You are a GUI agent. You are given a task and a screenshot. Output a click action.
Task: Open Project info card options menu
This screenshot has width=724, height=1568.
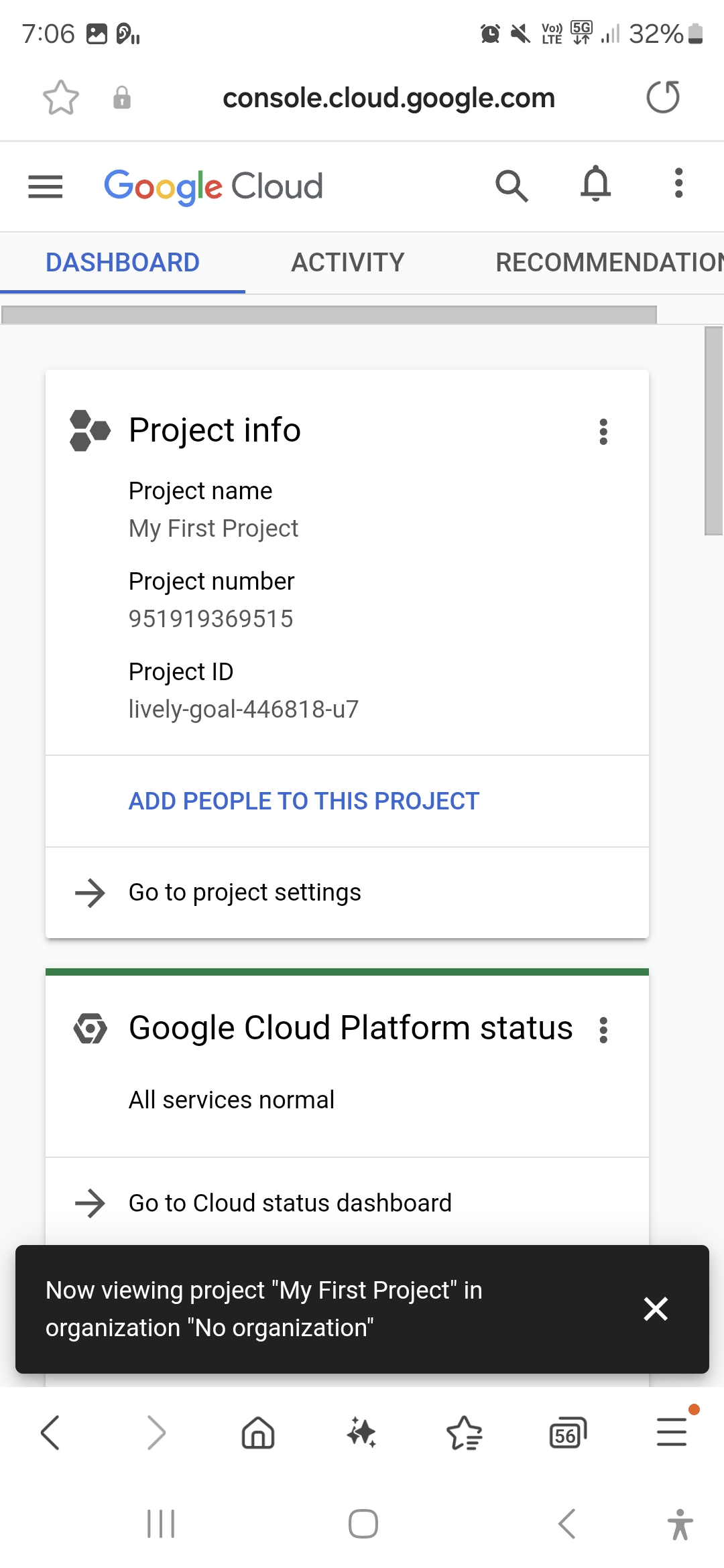click(x=603, y=432)
